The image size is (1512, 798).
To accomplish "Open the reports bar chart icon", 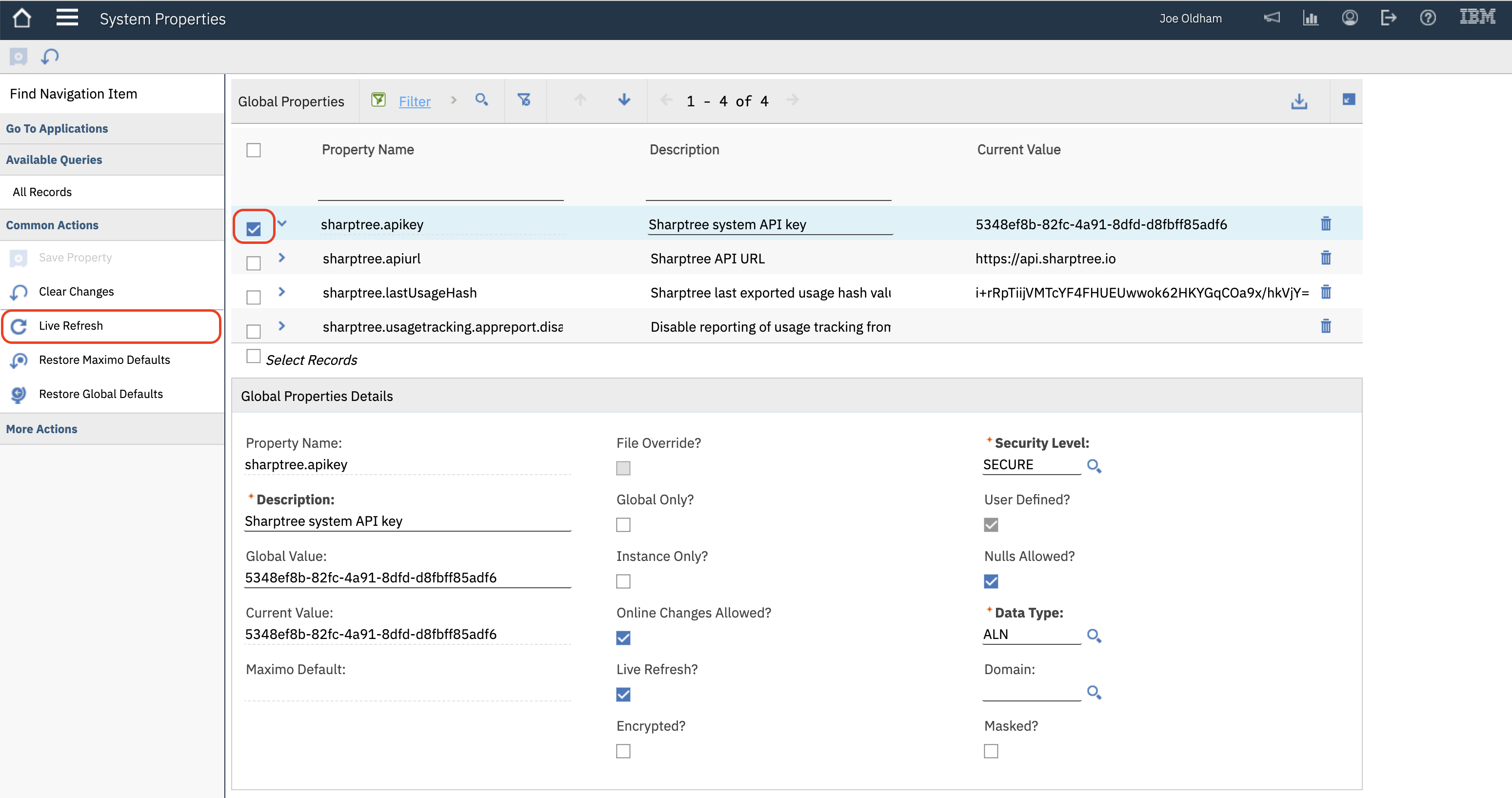I will point(1310,18).
